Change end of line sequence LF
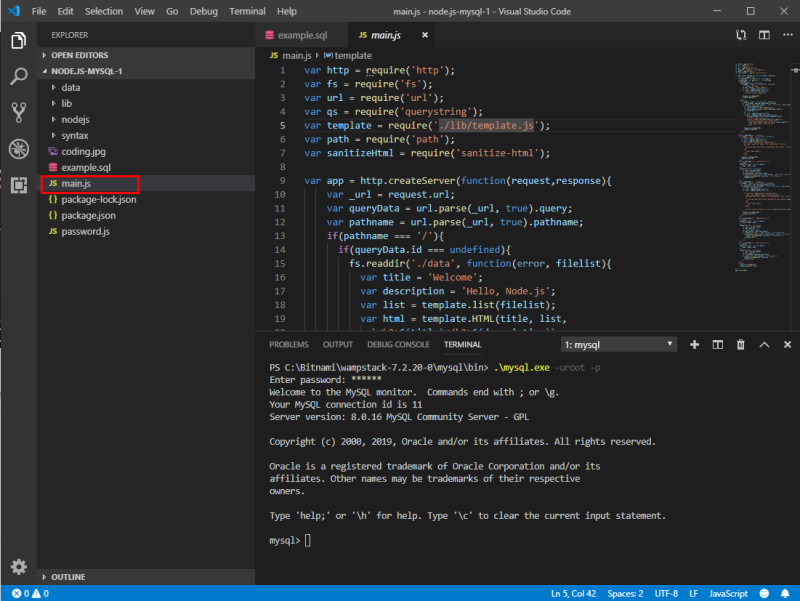The height and width of the screenshot is (601, 800). [x=693, y=593]
